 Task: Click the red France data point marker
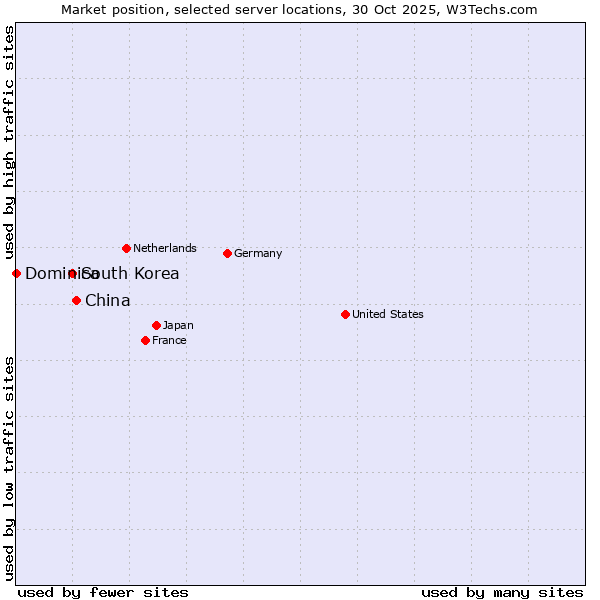point(145,340)
